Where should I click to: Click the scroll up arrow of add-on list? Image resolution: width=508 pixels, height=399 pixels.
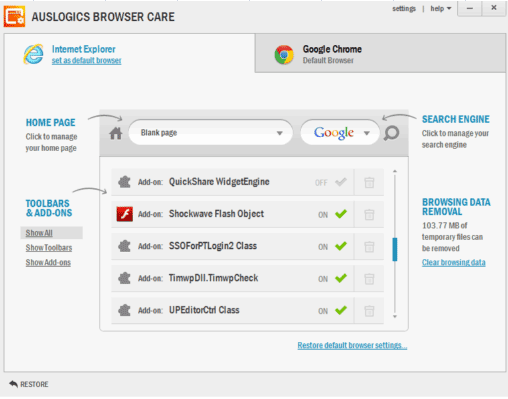[x=395, y=171]
